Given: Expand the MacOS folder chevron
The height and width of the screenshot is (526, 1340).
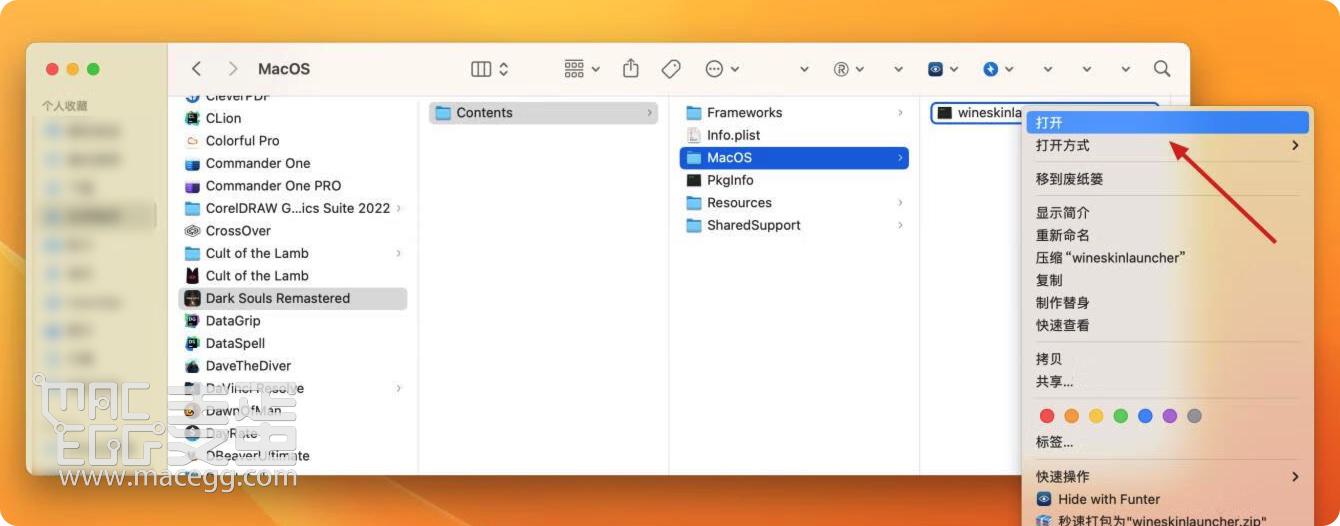Looking at the screenshot, I should click(900, 158).
